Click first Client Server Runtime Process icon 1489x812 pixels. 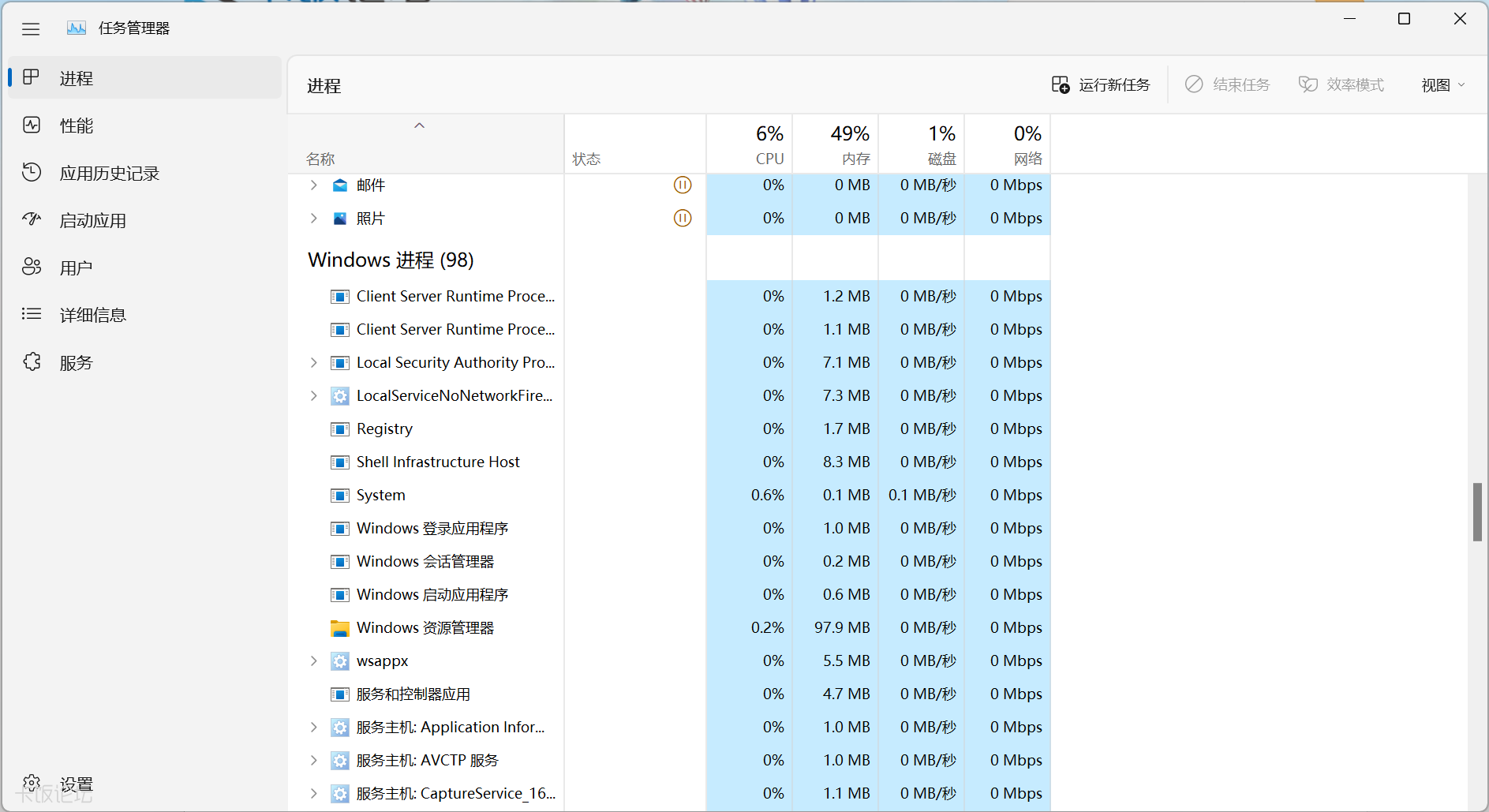340,297
